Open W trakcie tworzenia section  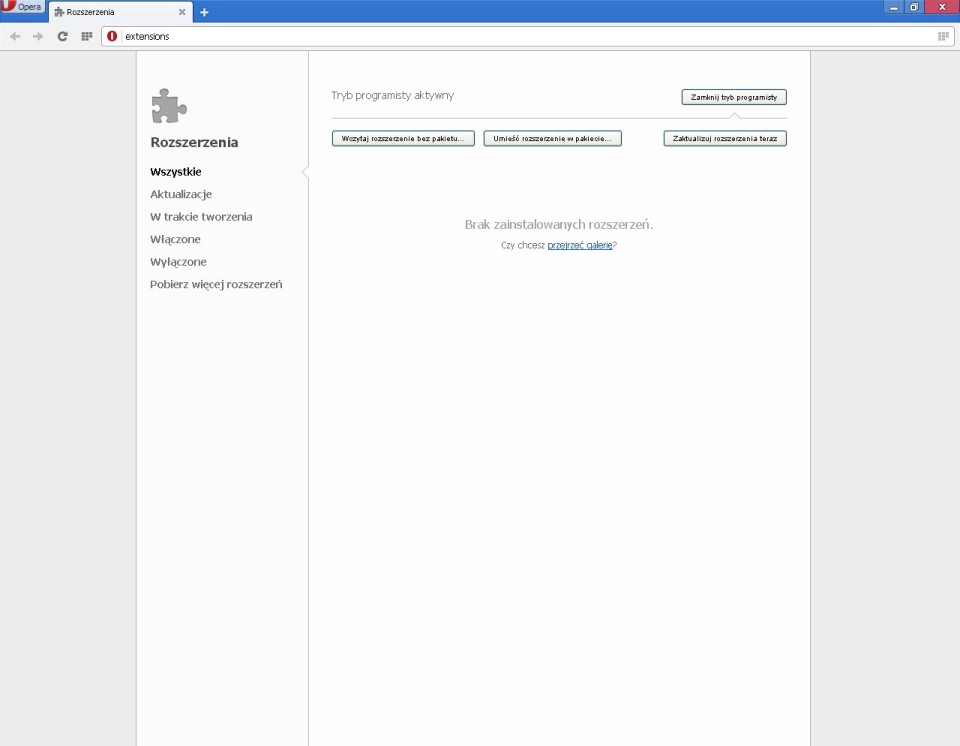click(x=201, y=217)
